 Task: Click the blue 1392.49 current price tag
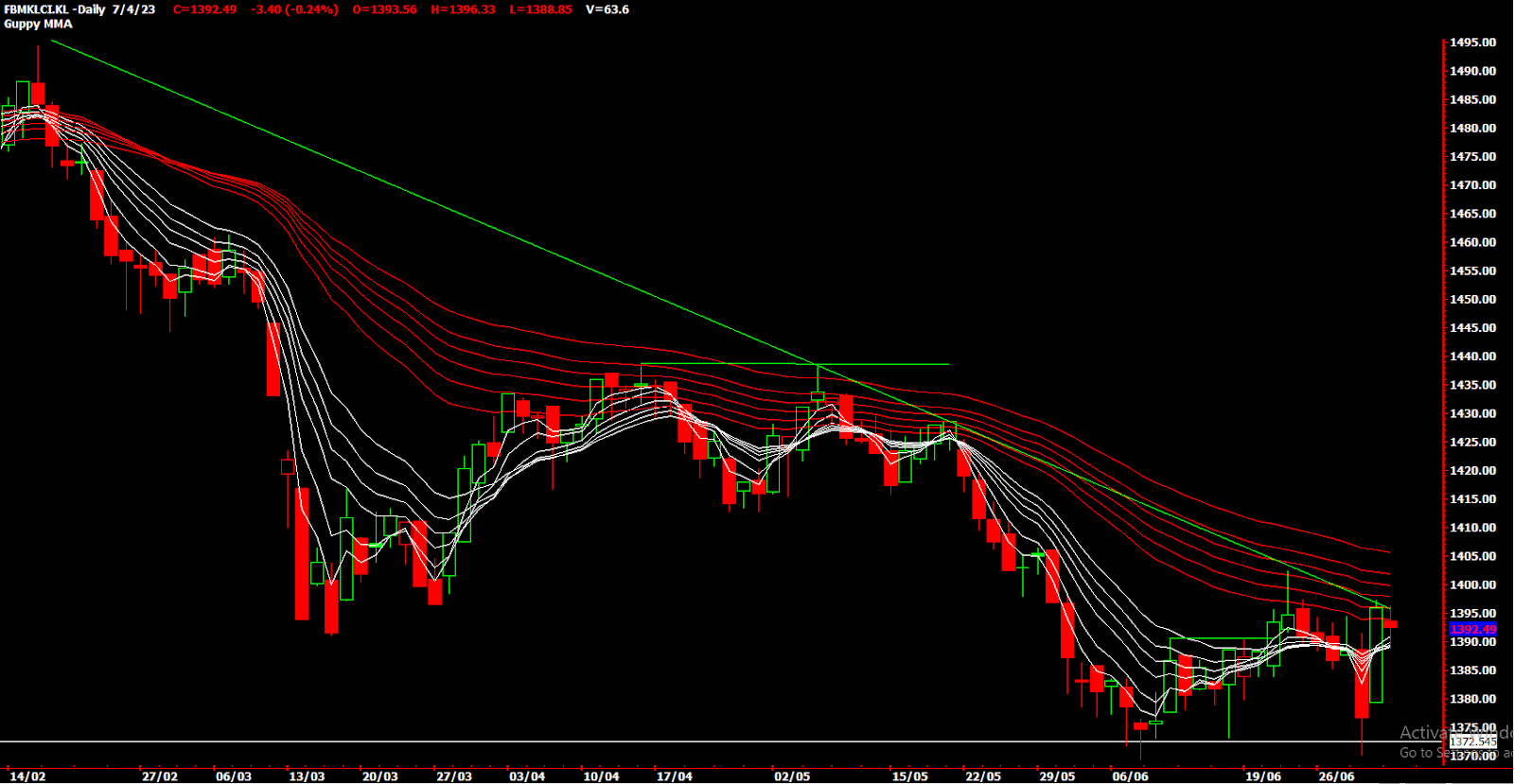tap(1473, 629)
